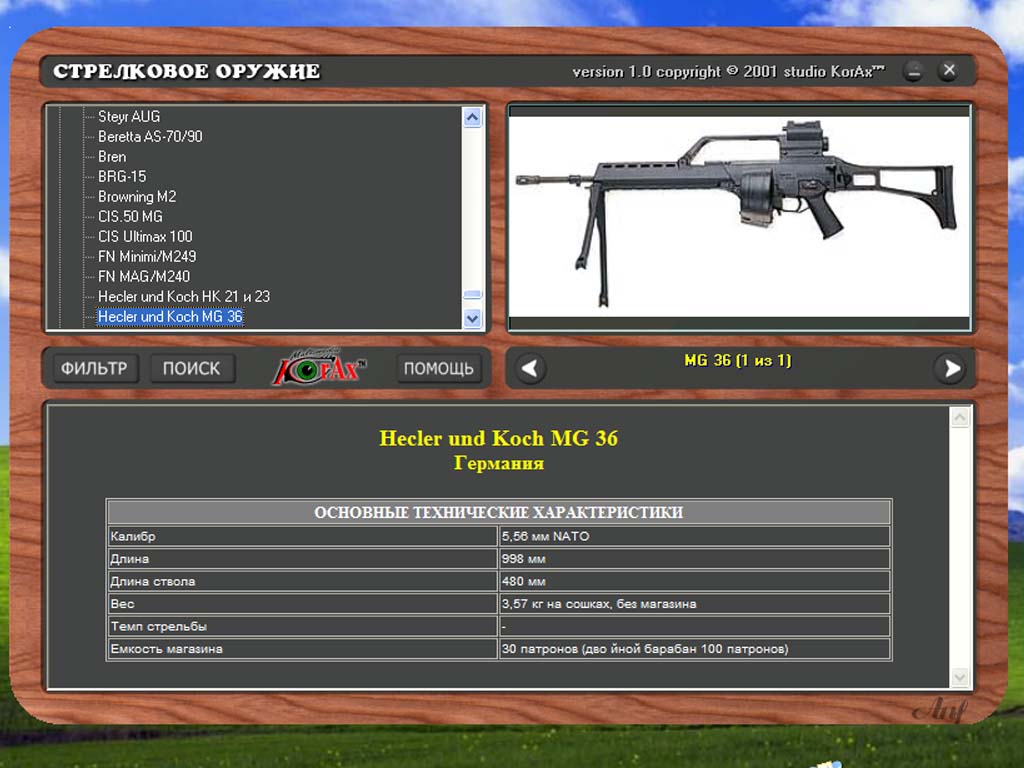
Task: Click the ПОИСК search button
Action: 191,369
